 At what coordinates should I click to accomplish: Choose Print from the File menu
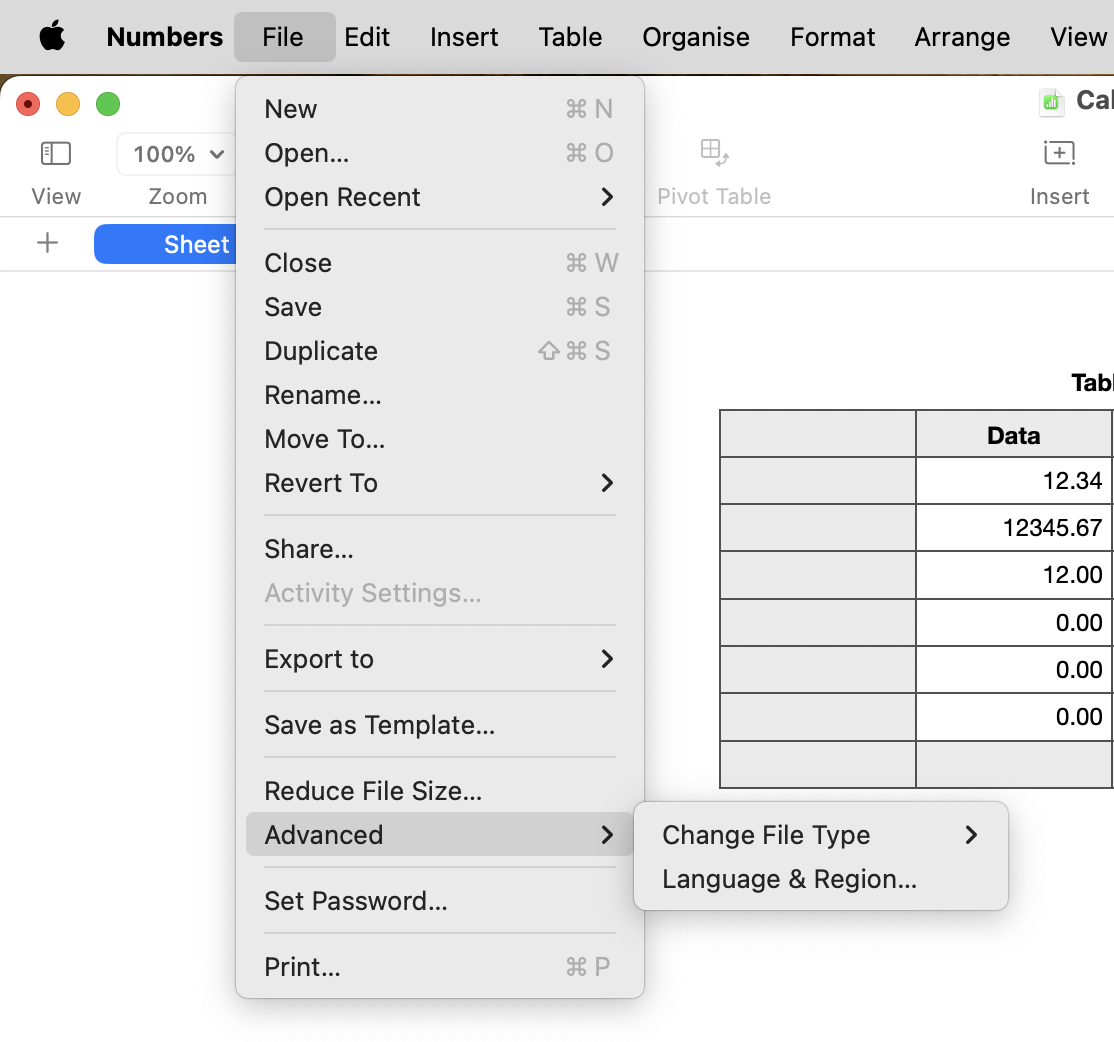[302, 967]
